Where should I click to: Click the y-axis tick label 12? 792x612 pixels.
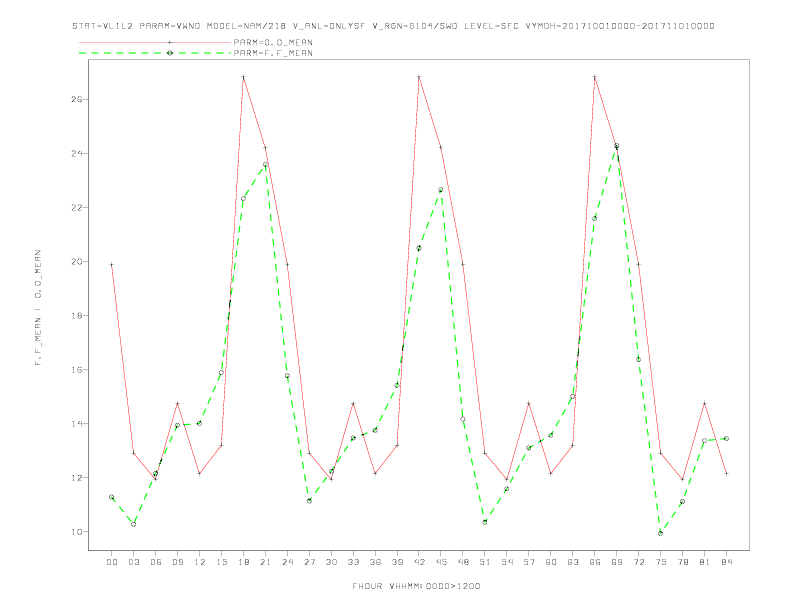pyautogui.click(x=76, y=477)
